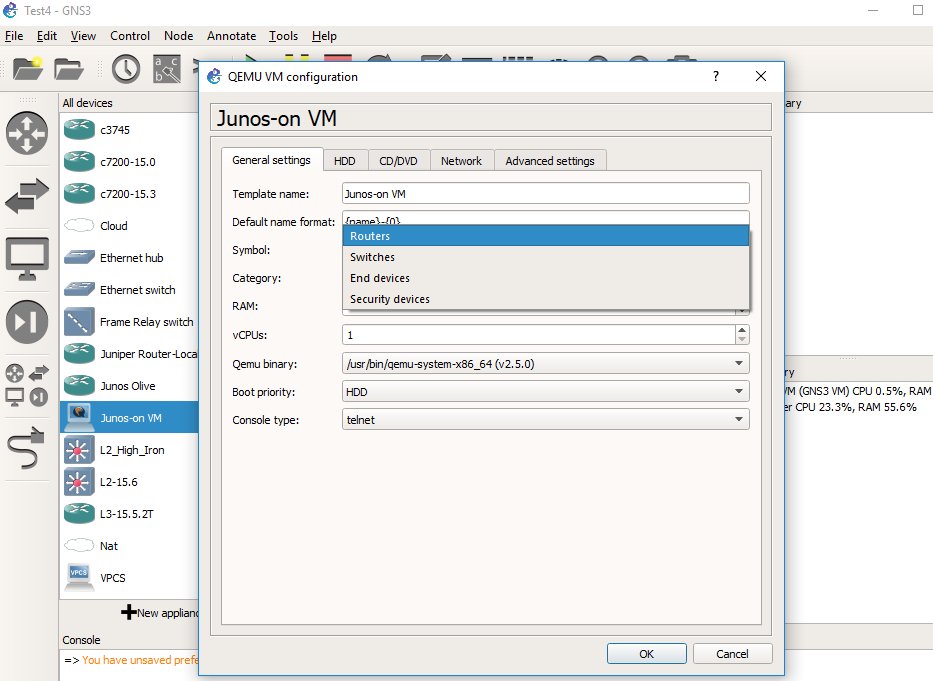Image resolution: width=933 pixels, height=681 pixels.
Task: Browse all devices icon
Action: (27, 385)
